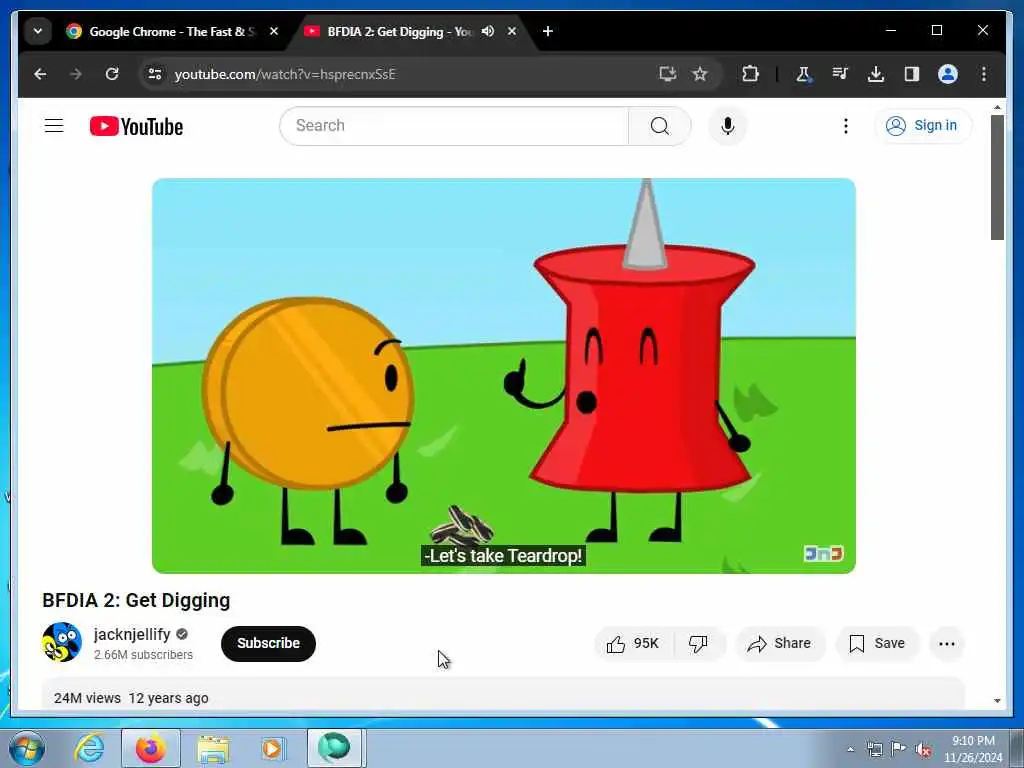The width and height of the screenshot is (1024, 768).
Task: Show hidden system tray icons
Action: (850, 750)
